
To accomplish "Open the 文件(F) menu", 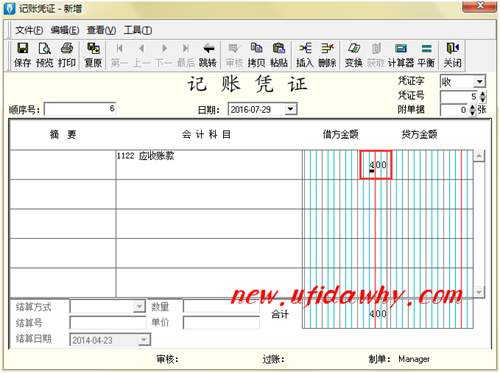I will point(29,30).
